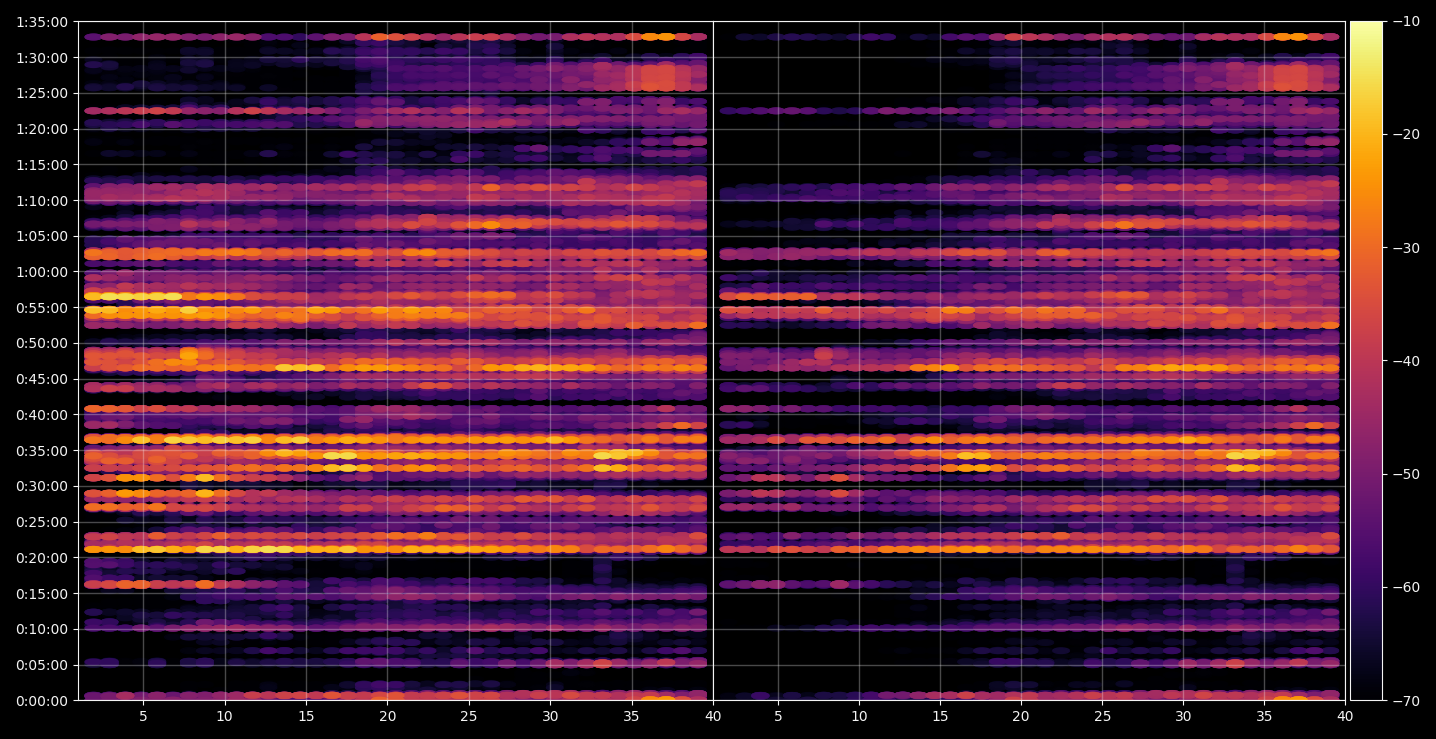Select the 0:15:00 y-axis tick label
The image size is (1436, 739).
42,594
